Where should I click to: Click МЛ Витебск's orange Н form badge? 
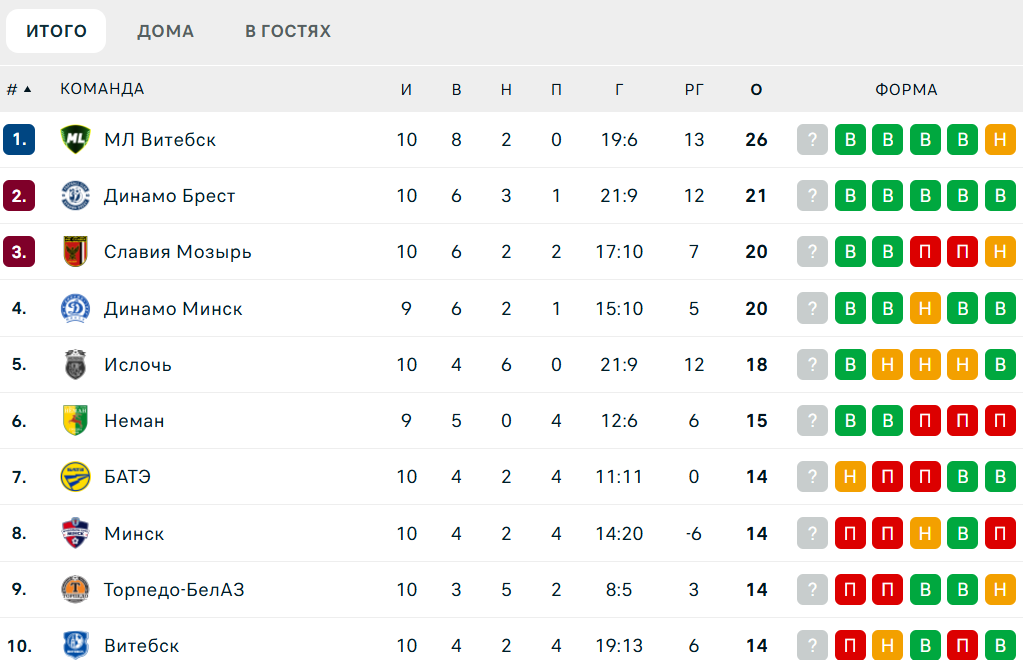[1000, 140]
